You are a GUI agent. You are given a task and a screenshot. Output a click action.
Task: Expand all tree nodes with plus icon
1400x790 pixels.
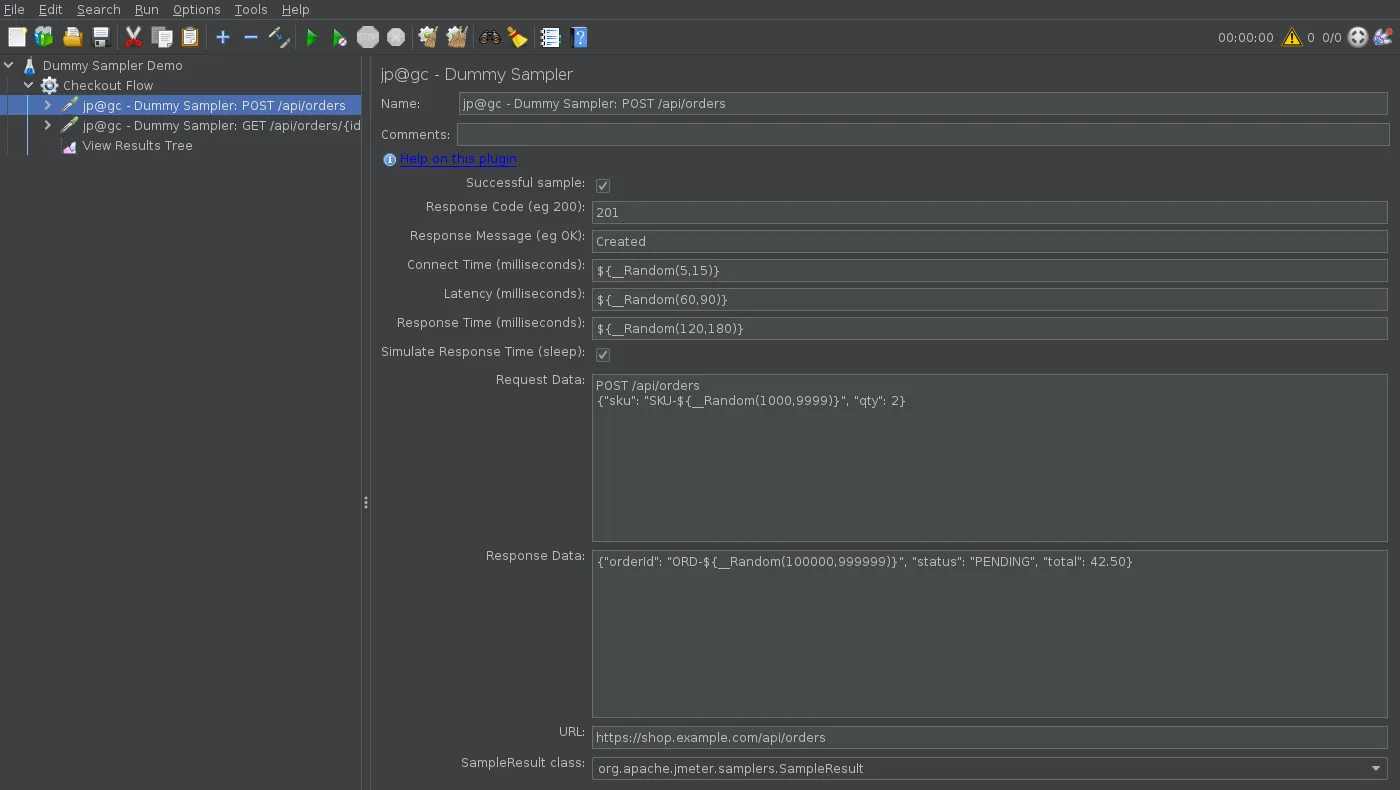(223, 37)
